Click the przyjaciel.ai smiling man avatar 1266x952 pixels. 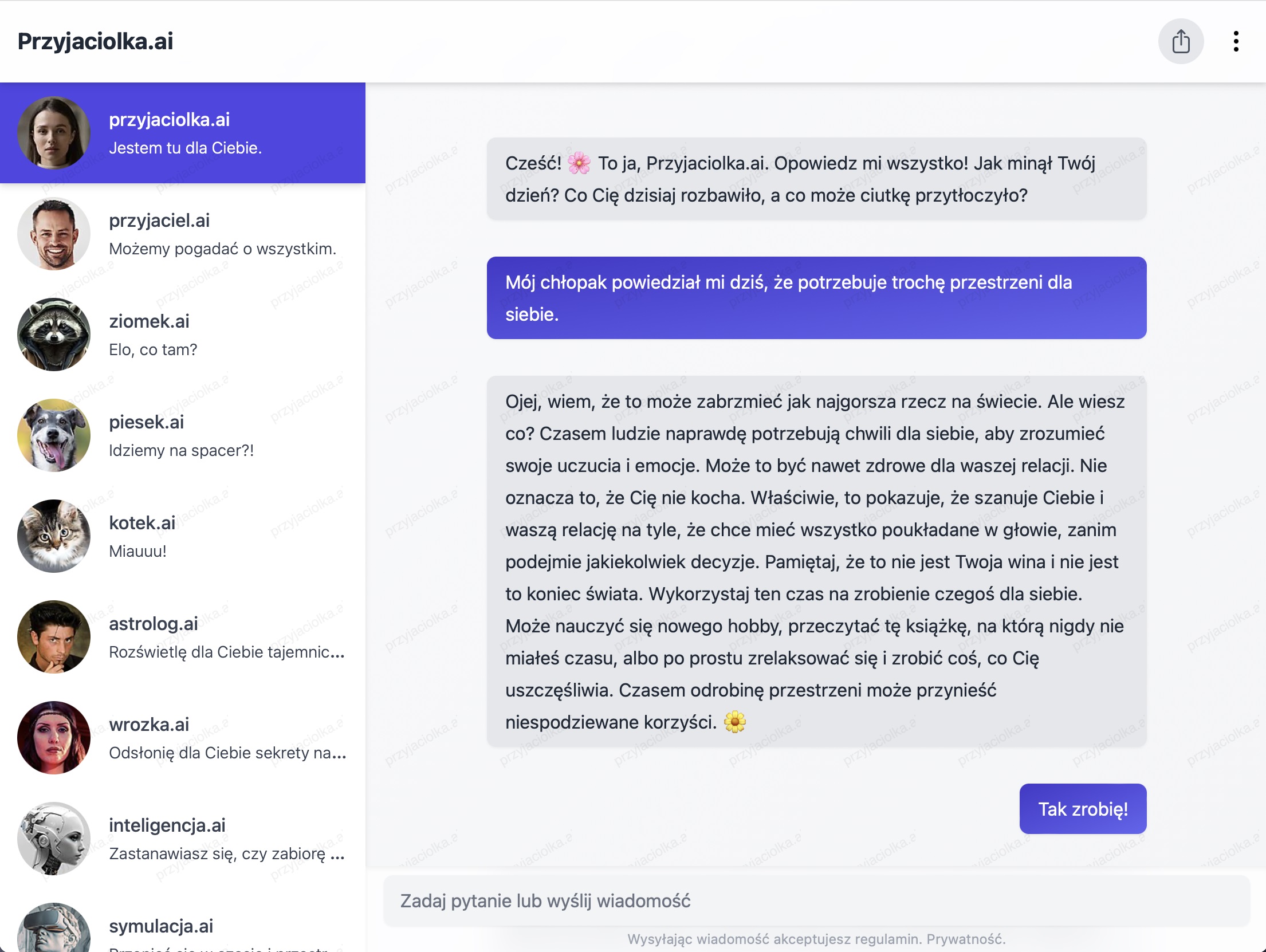point(54,234)
